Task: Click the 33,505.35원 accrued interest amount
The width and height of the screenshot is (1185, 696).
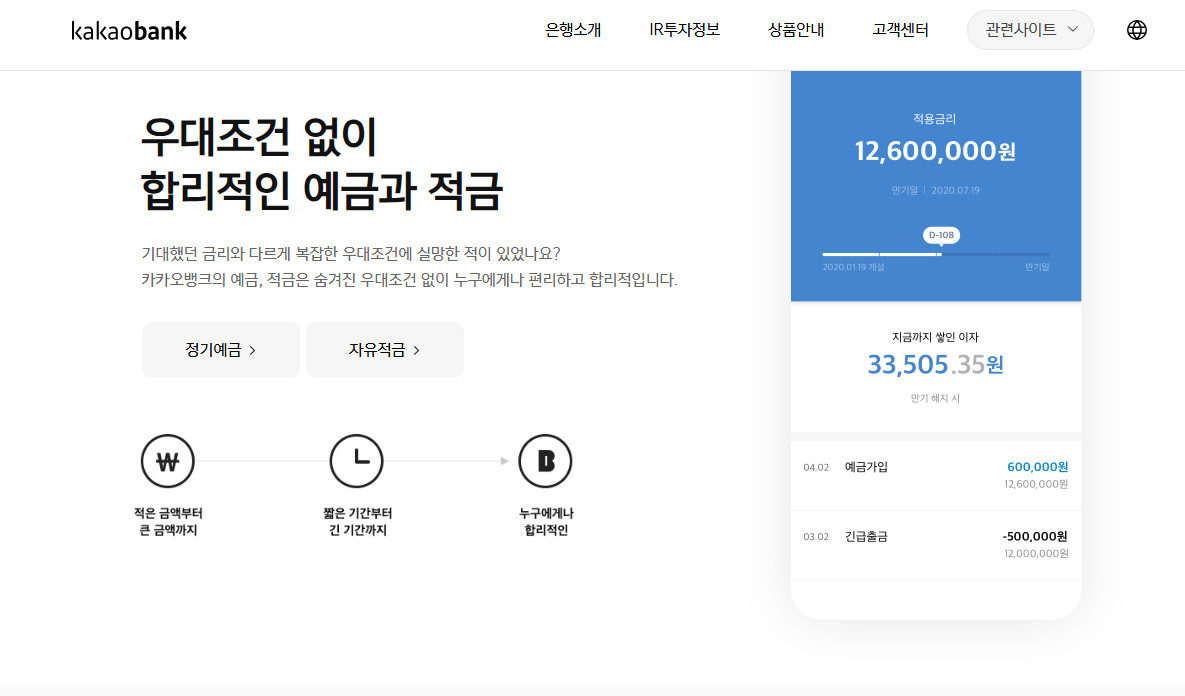Action: click(x=935, y=365)
